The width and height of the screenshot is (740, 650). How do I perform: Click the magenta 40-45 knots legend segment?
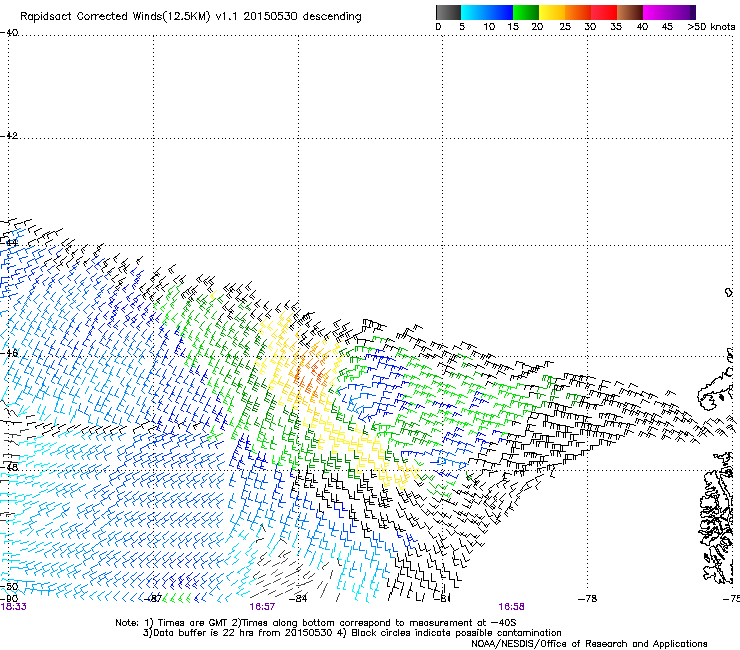pos(656,12)
